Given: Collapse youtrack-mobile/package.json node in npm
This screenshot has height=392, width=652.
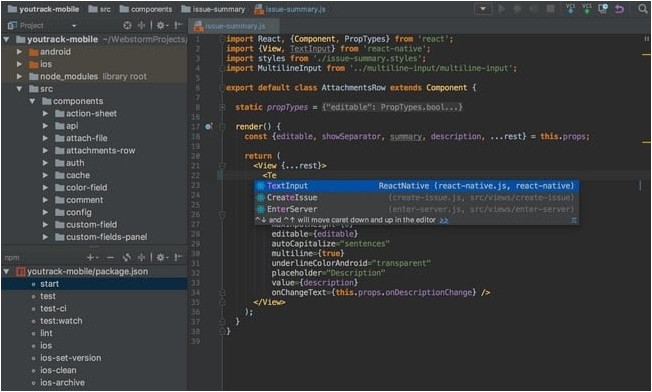Looking at the screenshot, I should coord(6,271).
